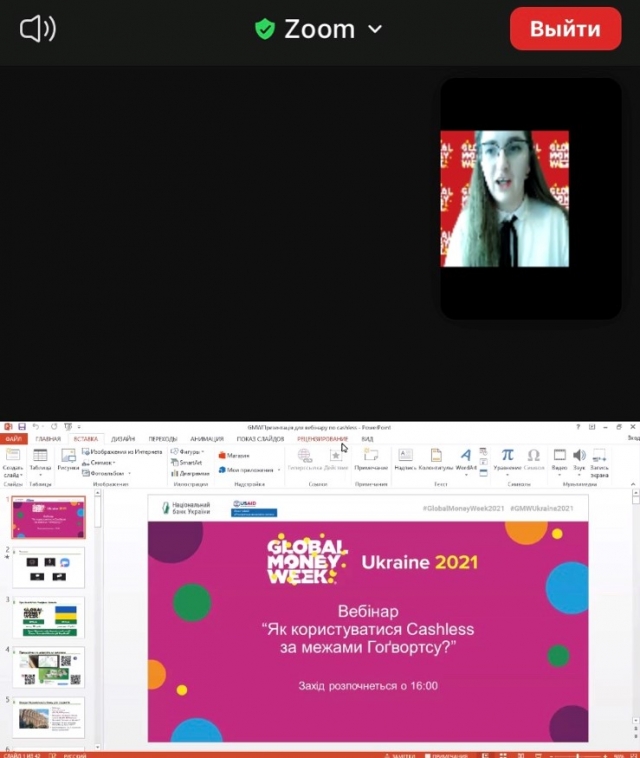Open the Фотоальбом dropdown
Screen dimensions: 640x758
[x=106, y=473]
